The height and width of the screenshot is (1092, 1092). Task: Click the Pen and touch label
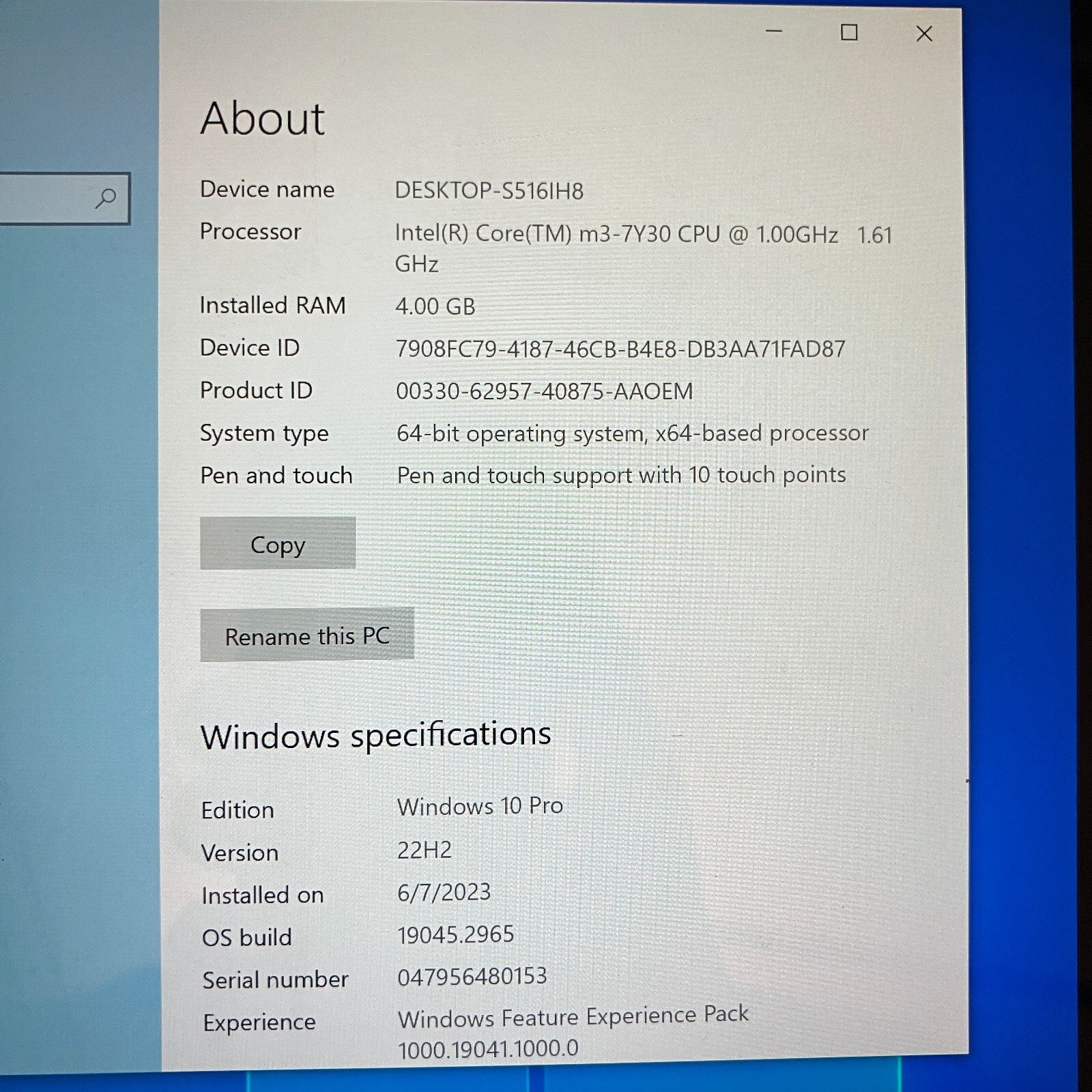coord(276,476)
